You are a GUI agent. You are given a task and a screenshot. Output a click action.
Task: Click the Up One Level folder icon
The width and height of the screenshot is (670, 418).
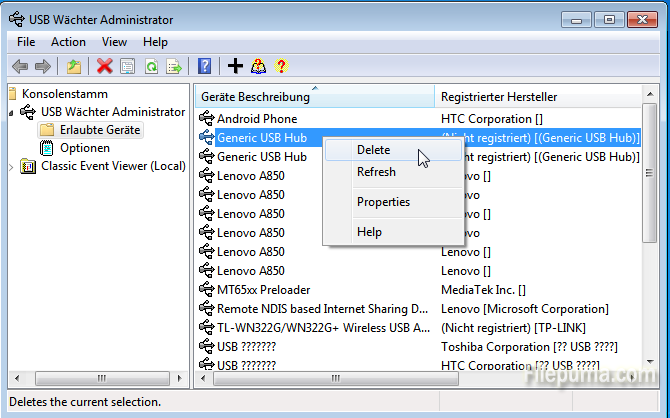[74, 66]
